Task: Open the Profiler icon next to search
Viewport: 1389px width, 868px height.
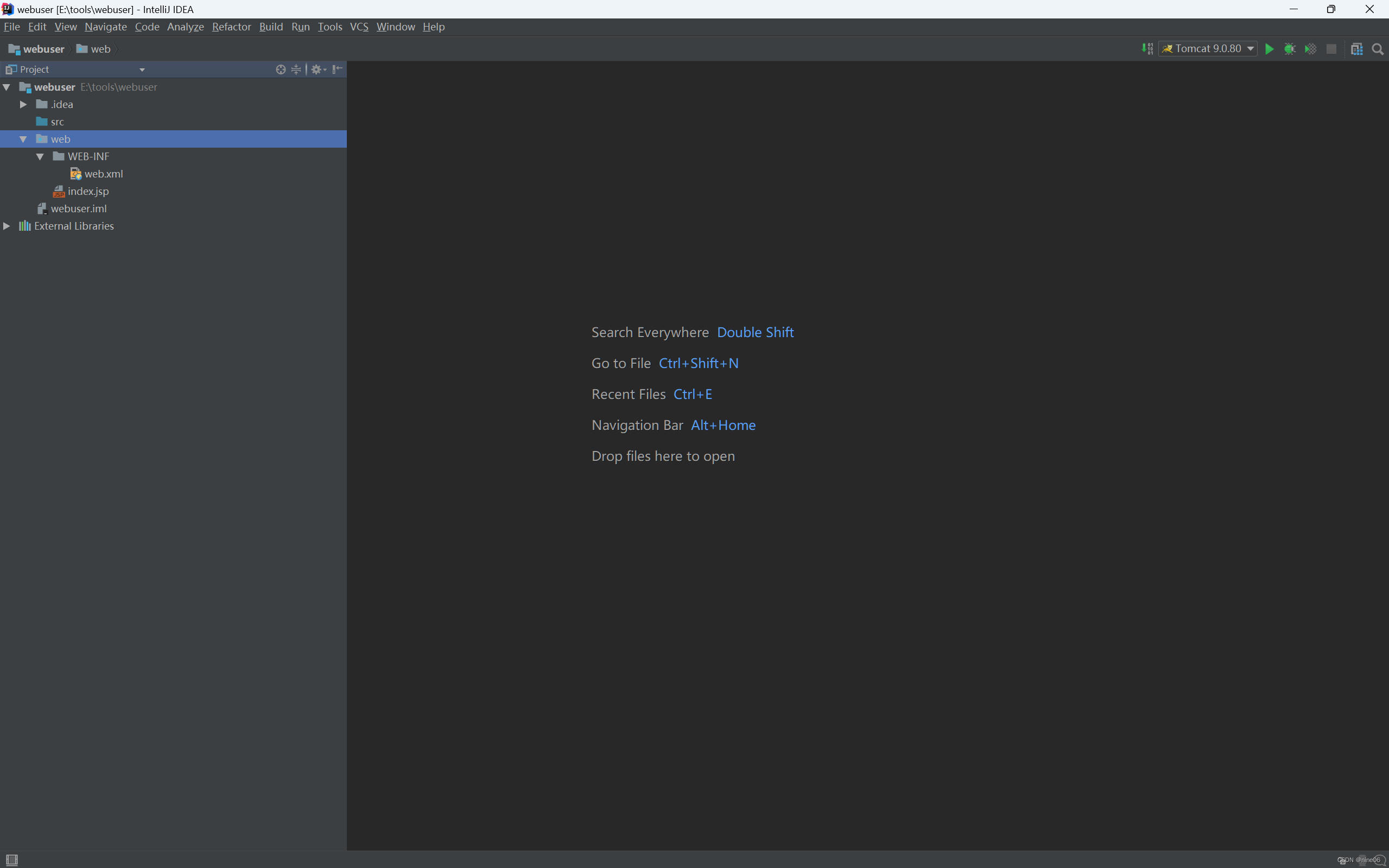Action: pos(1356,49)
